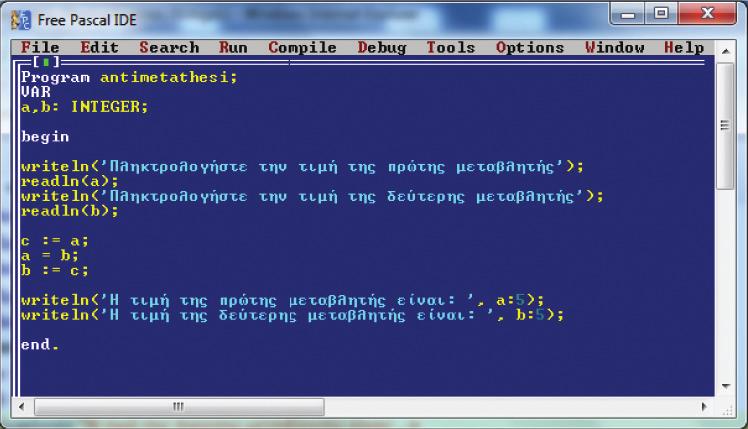This screenshot has height=429, width=748.
Task: Click the 'VAR' keyword line
Action: (36, 92)
